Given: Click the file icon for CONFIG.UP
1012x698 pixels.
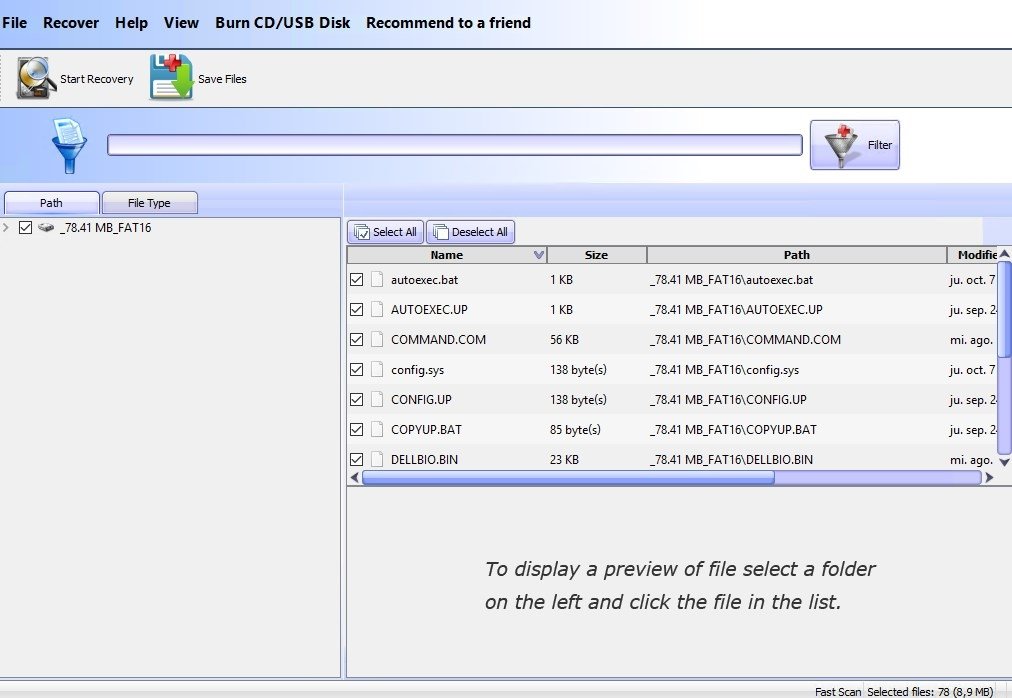Looking at the screenshot, I should point(377,399).
